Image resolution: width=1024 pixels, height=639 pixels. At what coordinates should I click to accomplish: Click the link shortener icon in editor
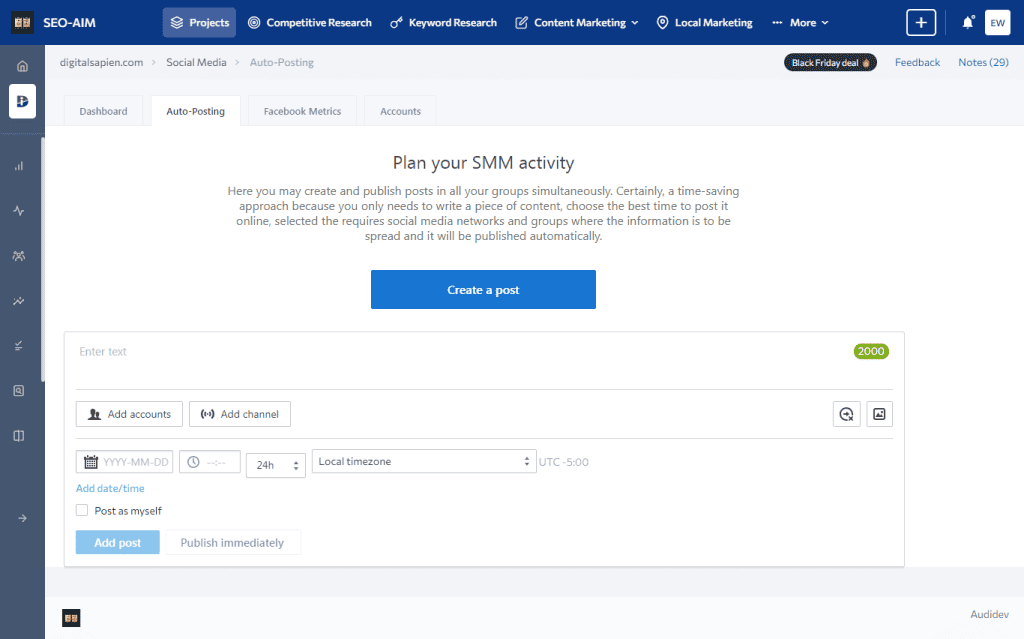[846, 414]
